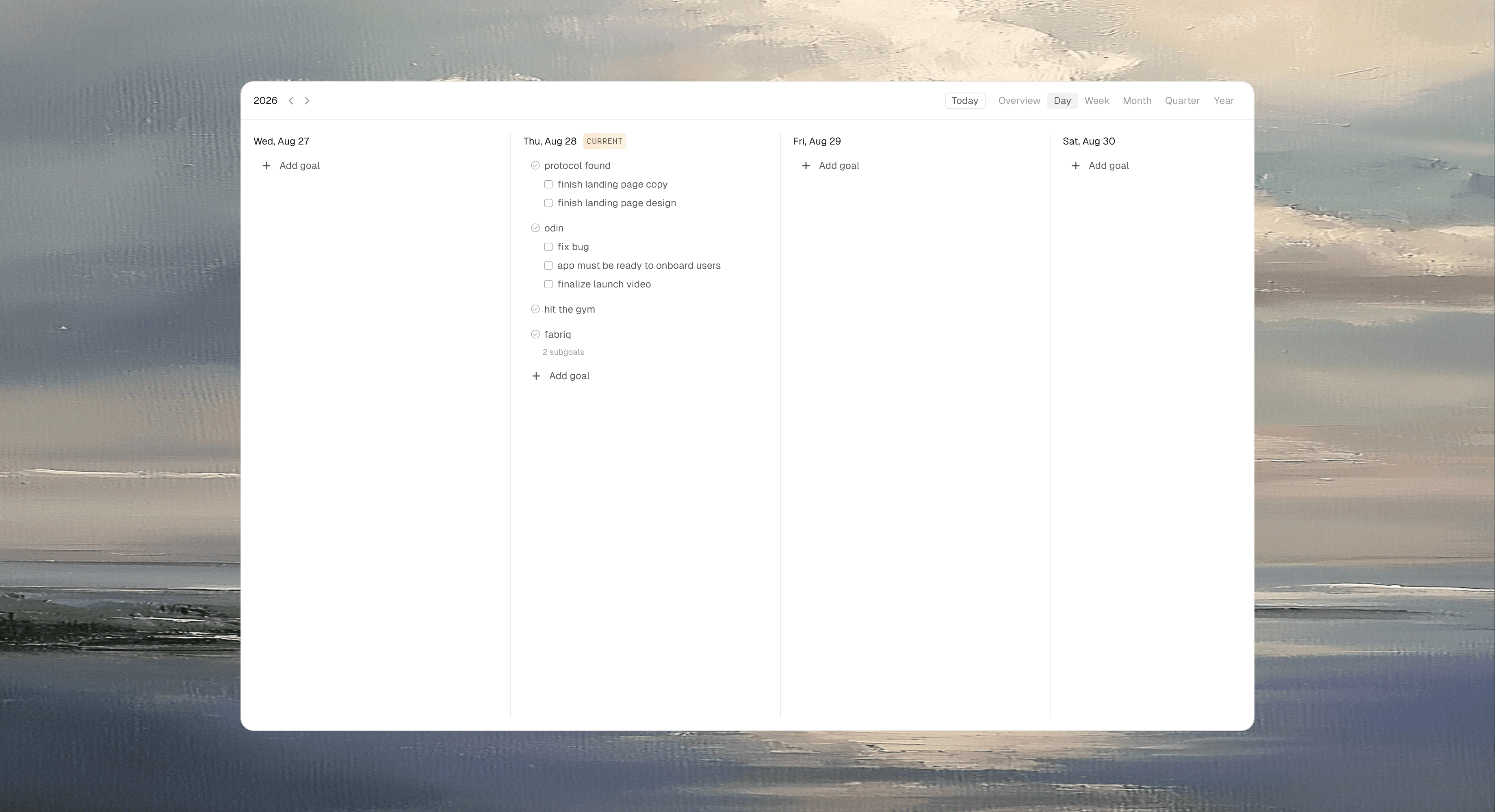Click plus icon under Wed, Aug 27
Viewport: 1495px width, 812px height.
coord(266,166)
